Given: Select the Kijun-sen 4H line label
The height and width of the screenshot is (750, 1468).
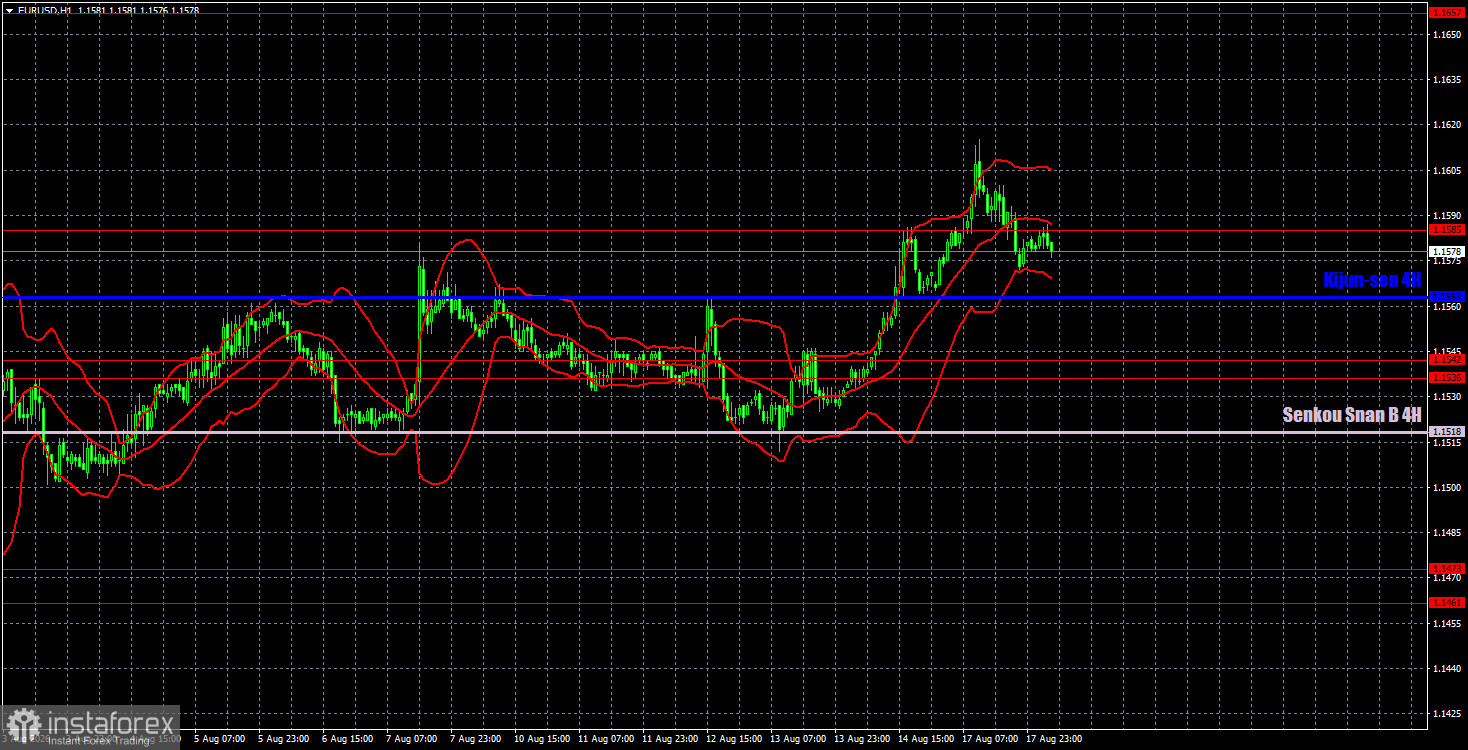Looking at the screenshot, I should coord(1371,281).
